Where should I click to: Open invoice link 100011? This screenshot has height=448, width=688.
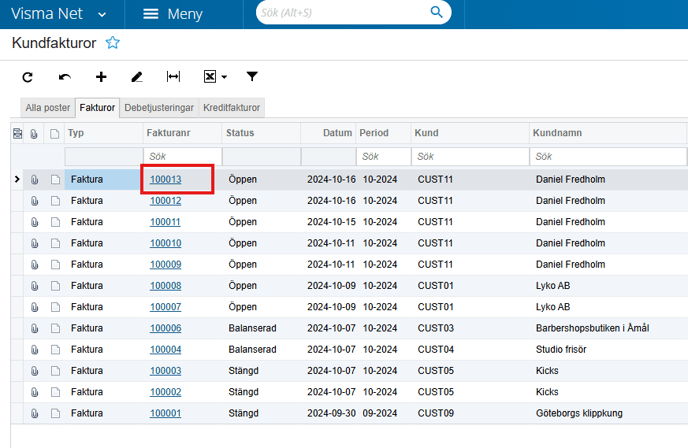coord(165,222)
